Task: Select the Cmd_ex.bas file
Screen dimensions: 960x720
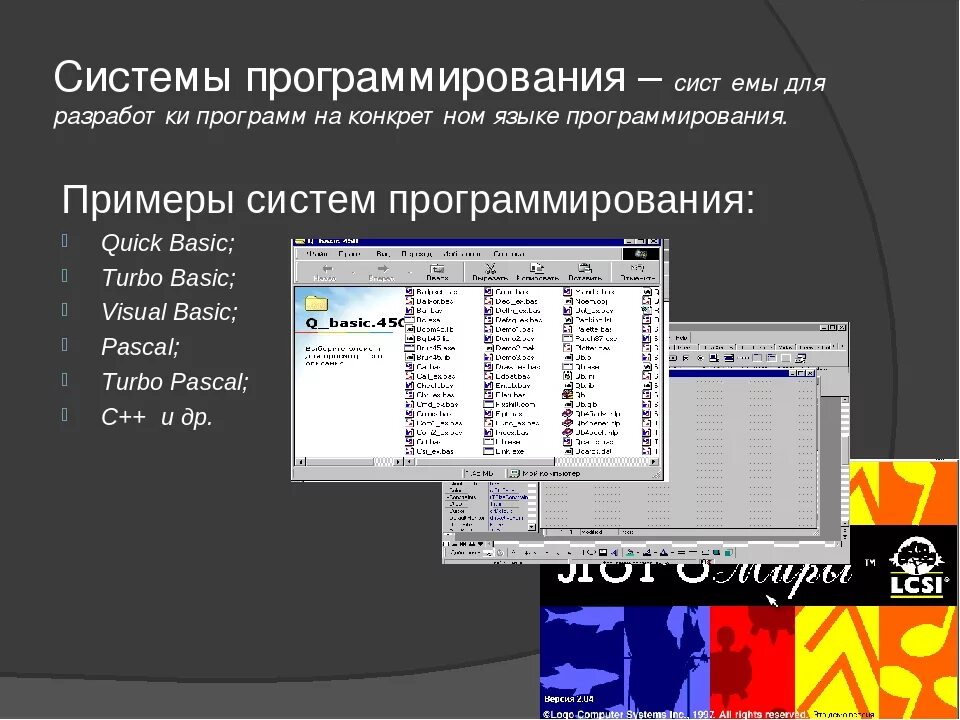Action: click(x=432, y=404)
